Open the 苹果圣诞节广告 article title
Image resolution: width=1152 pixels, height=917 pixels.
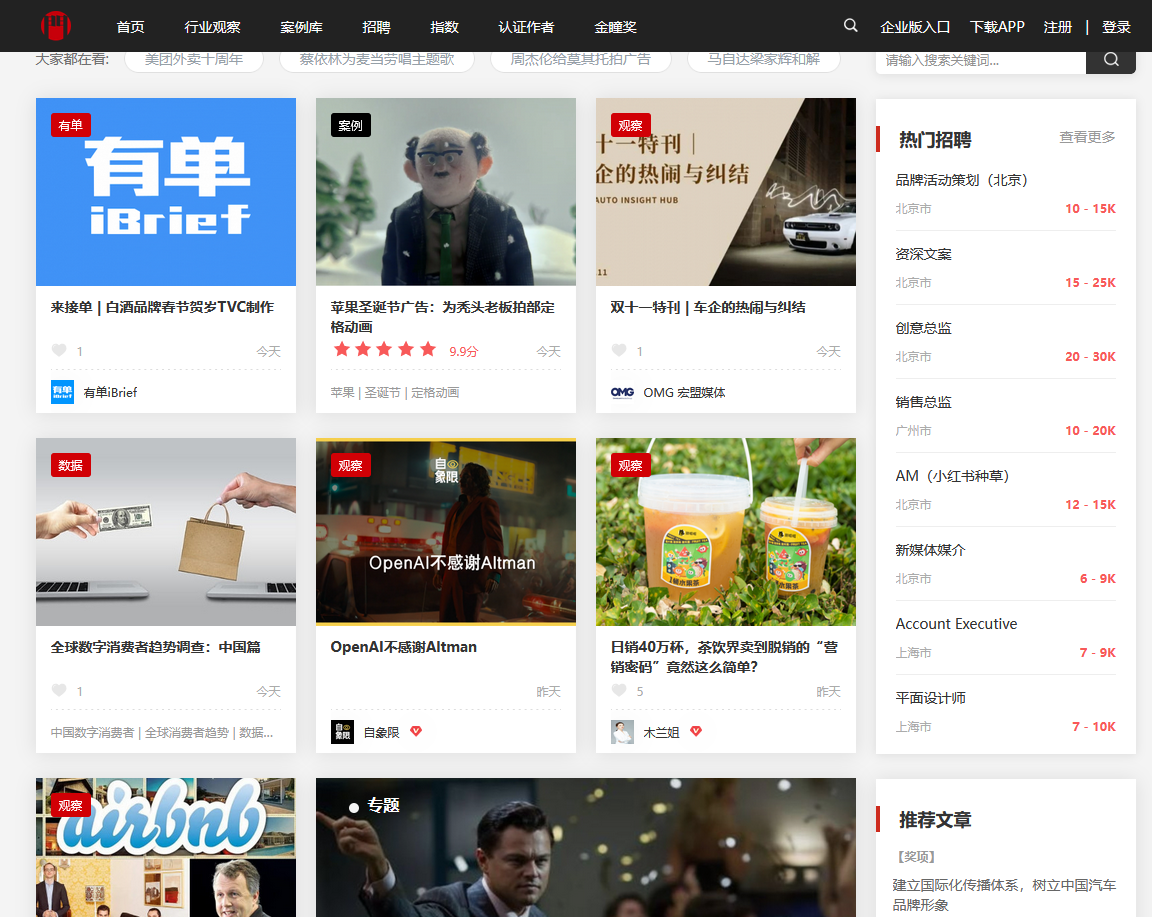pos(443,317)
